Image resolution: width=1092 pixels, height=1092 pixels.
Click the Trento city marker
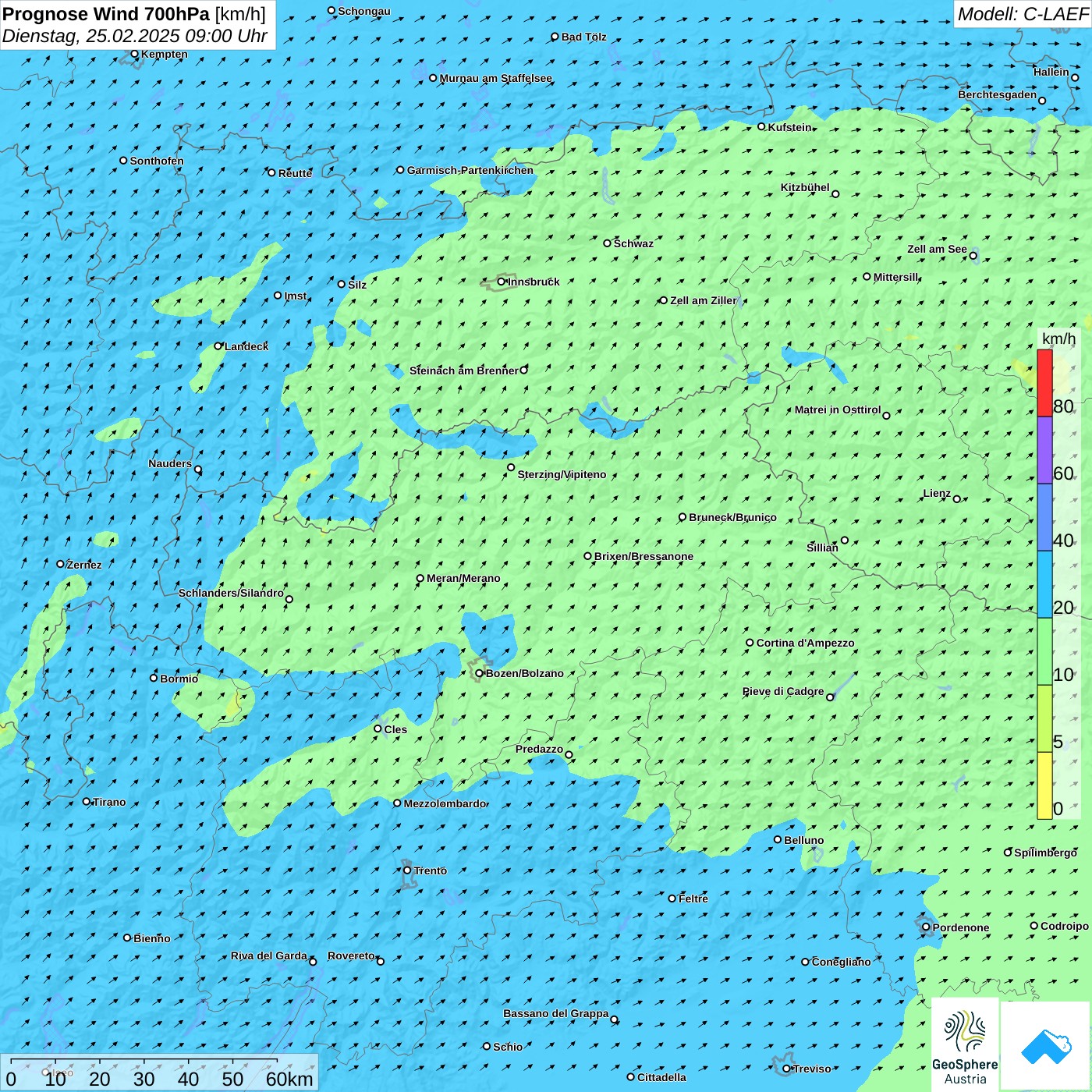pyautogui.click(x=407, y=870)
